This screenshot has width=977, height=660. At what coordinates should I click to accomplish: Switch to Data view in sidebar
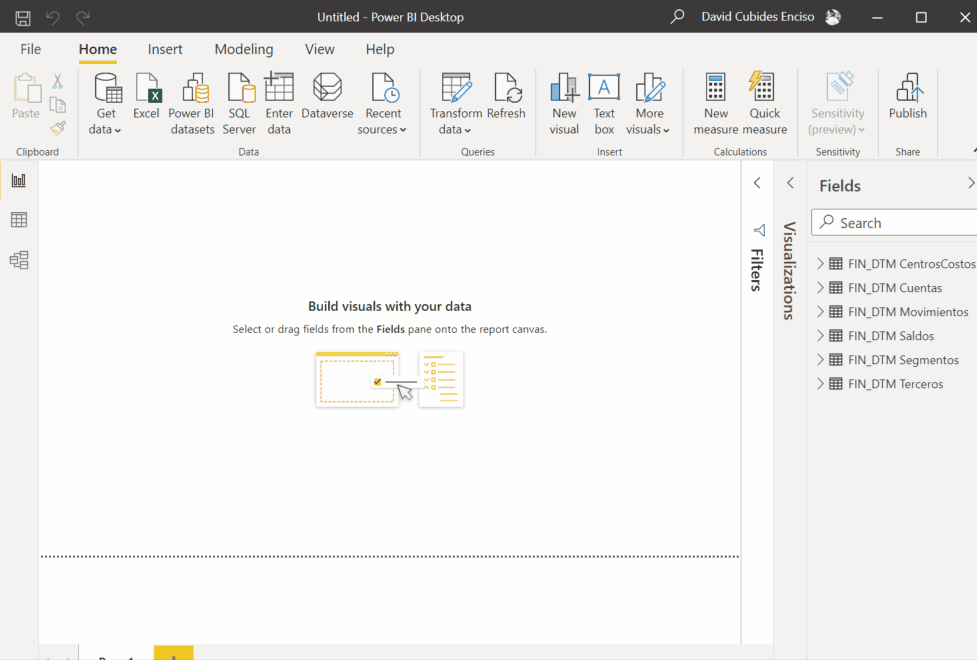tap(19, 220)
